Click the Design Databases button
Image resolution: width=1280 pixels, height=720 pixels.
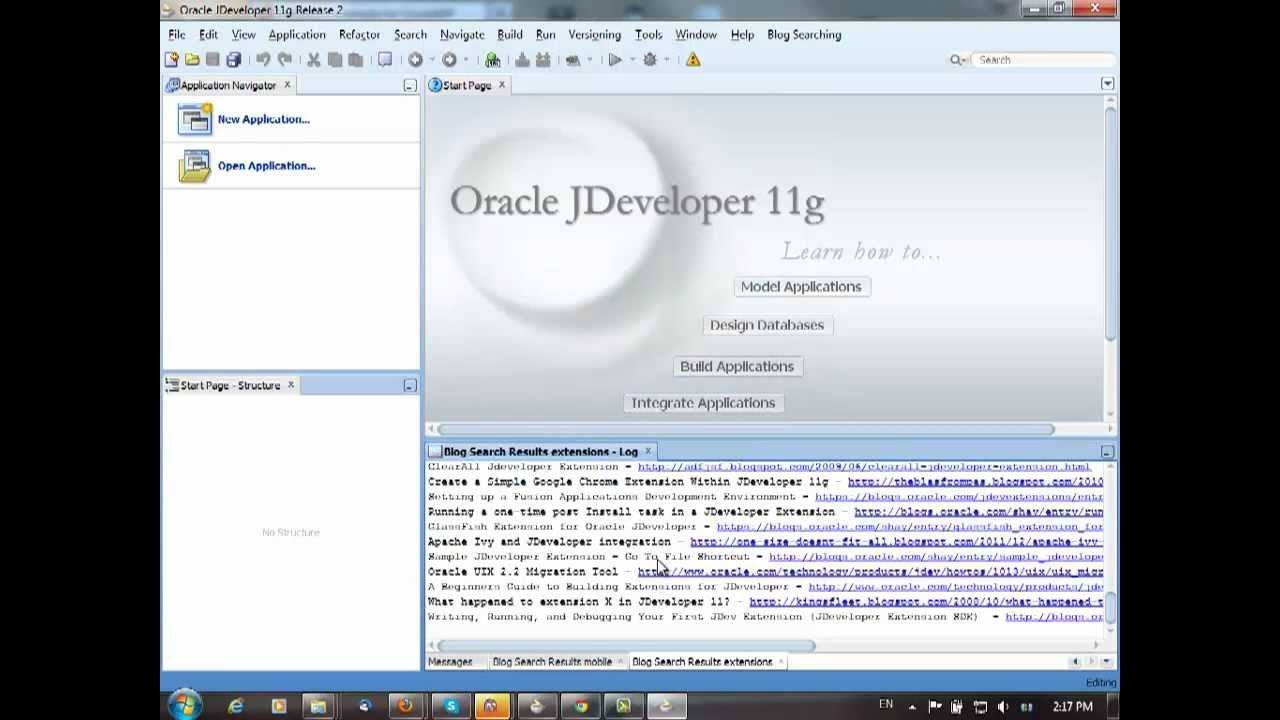click(767, 325)
